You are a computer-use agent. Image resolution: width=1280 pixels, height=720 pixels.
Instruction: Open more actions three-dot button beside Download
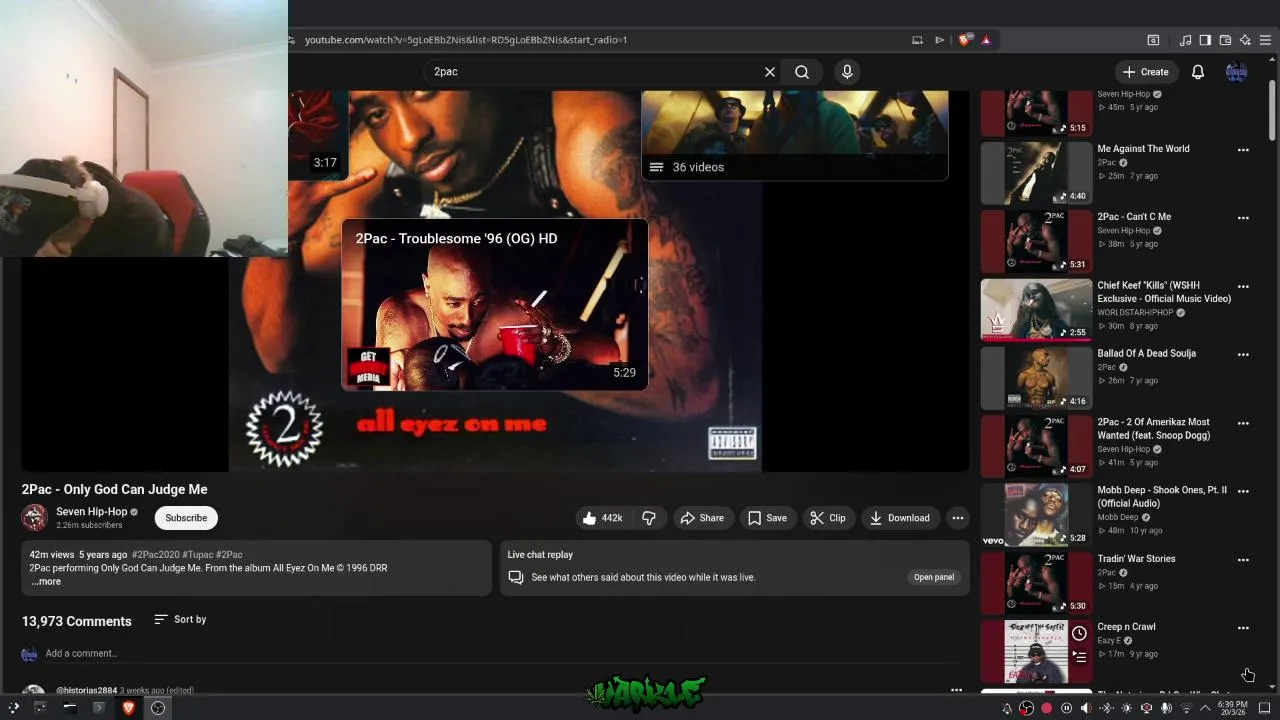pyautogui.click(x=957, y=518)
